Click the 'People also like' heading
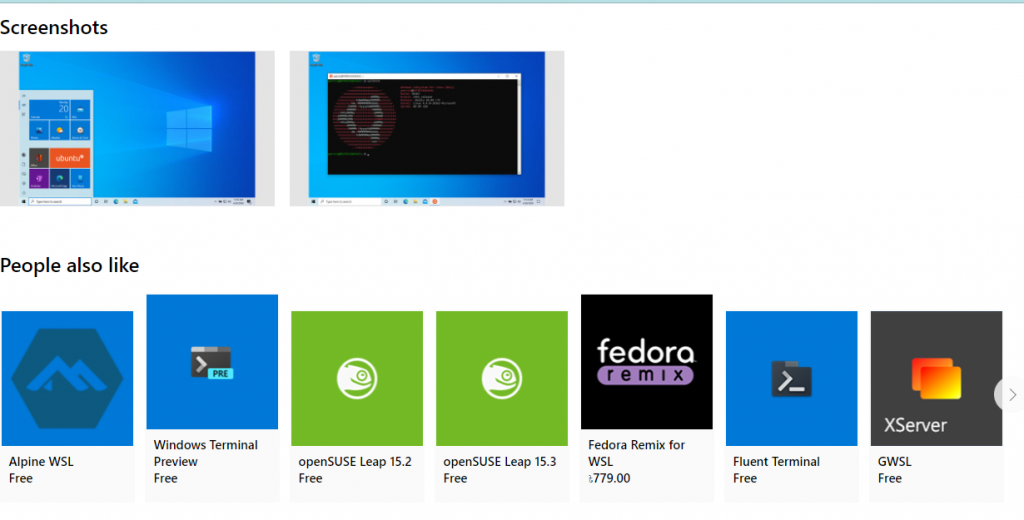Viewport: 1024px width, 520px height. point(70,265)
